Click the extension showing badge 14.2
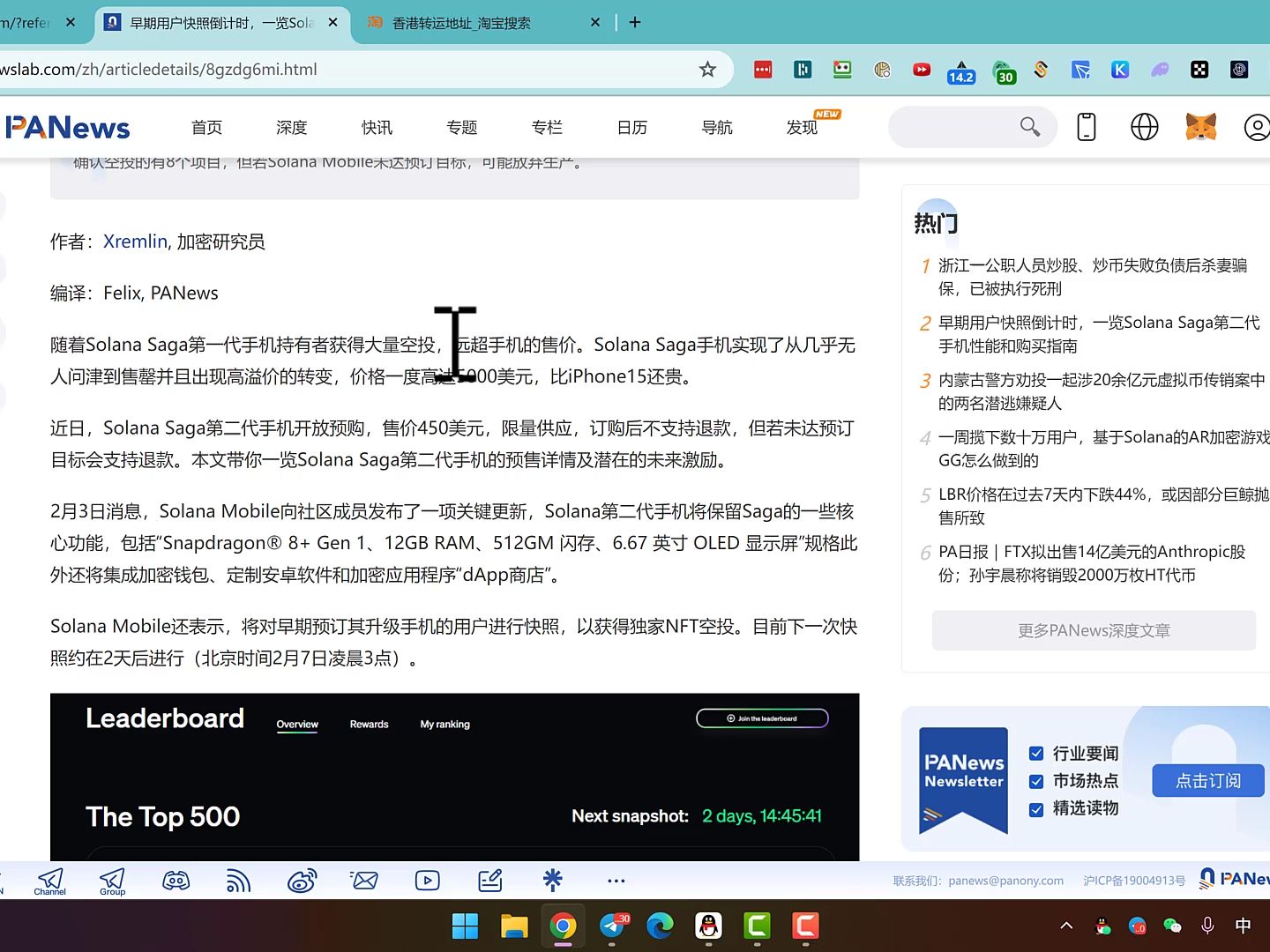The image size is (1270, 952). click(x=961, y=72)
